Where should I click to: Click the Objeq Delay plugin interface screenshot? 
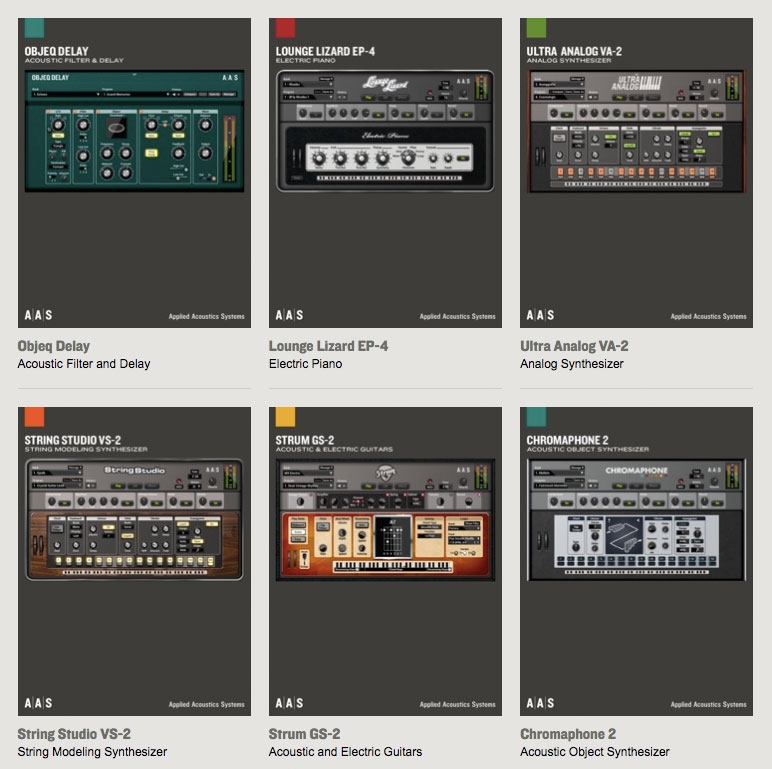pyautogui.click(x=133, y=132)
